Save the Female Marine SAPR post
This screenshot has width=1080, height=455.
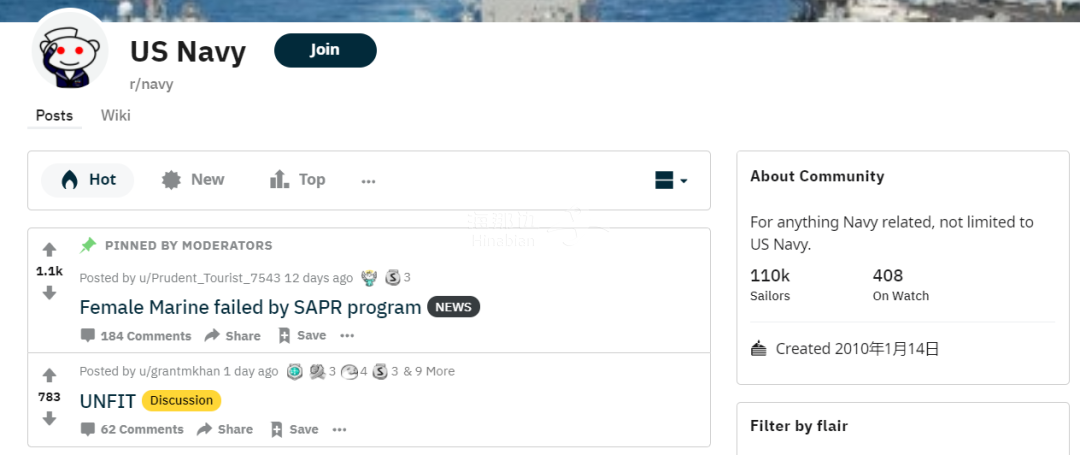tap(302, 335)
